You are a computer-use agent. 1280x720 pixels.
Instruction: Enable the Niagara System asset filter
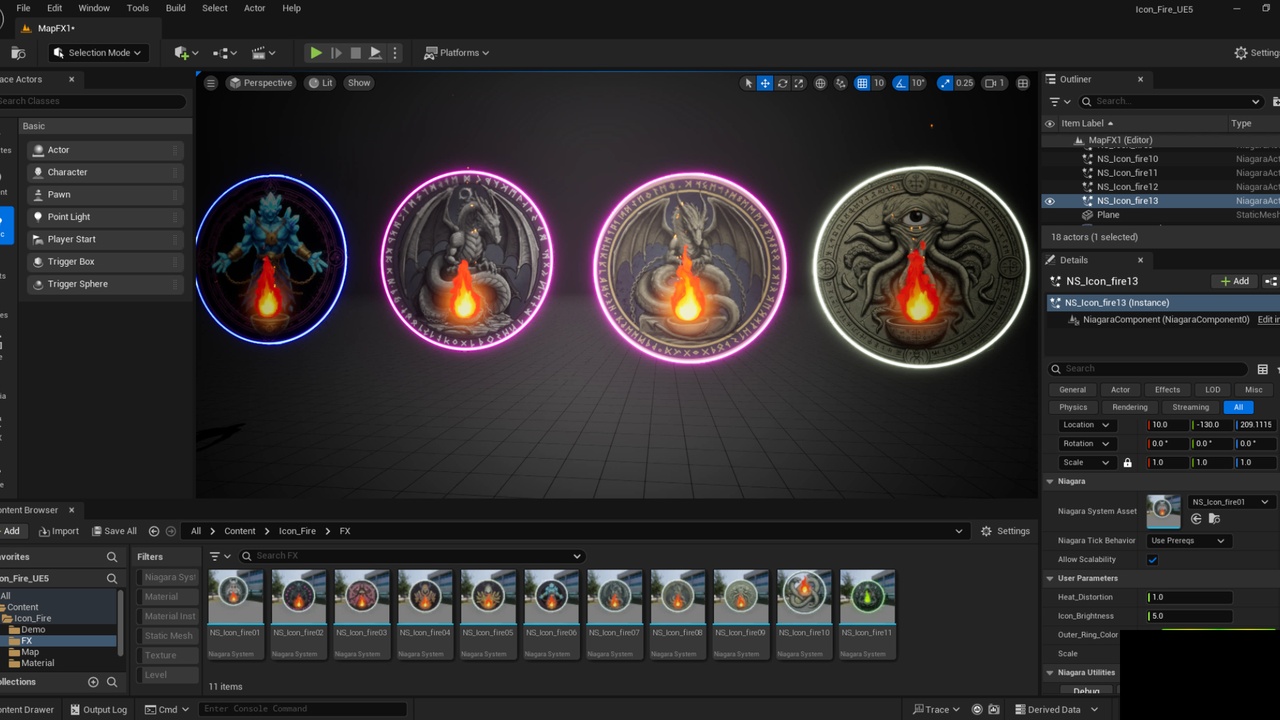coord(168,577)
